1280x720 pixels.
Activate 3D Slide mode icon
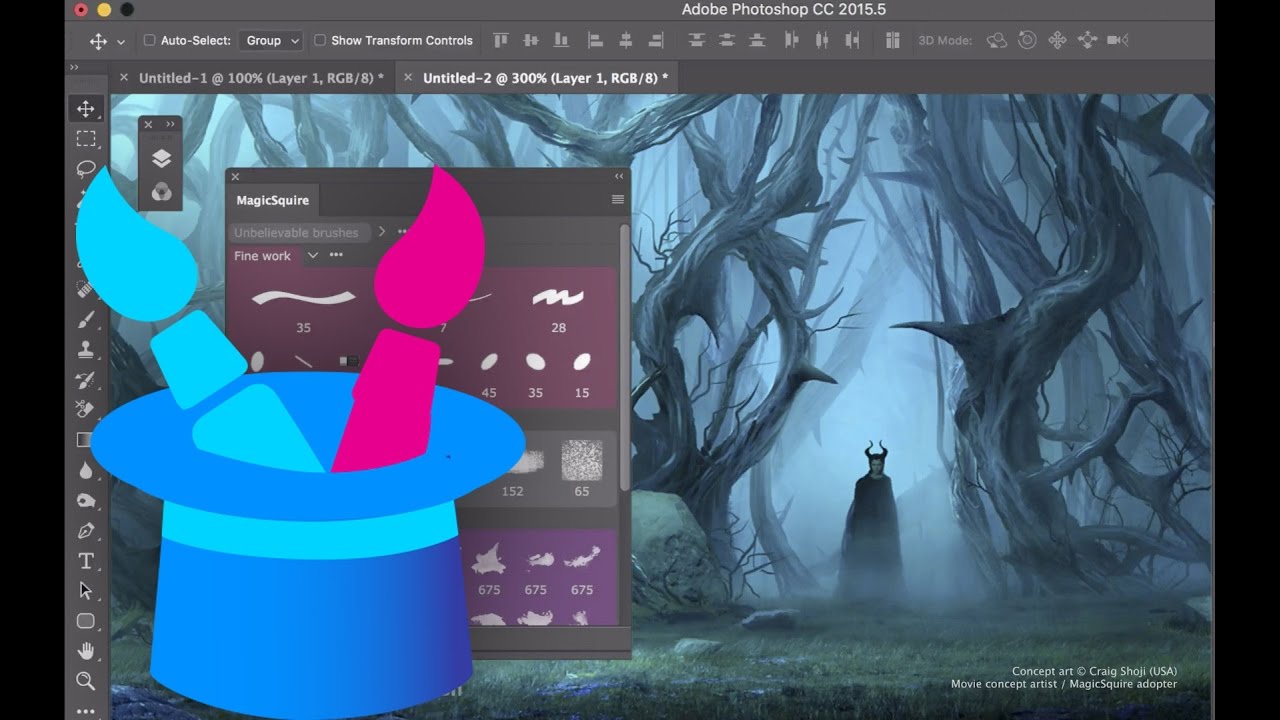1087,40
